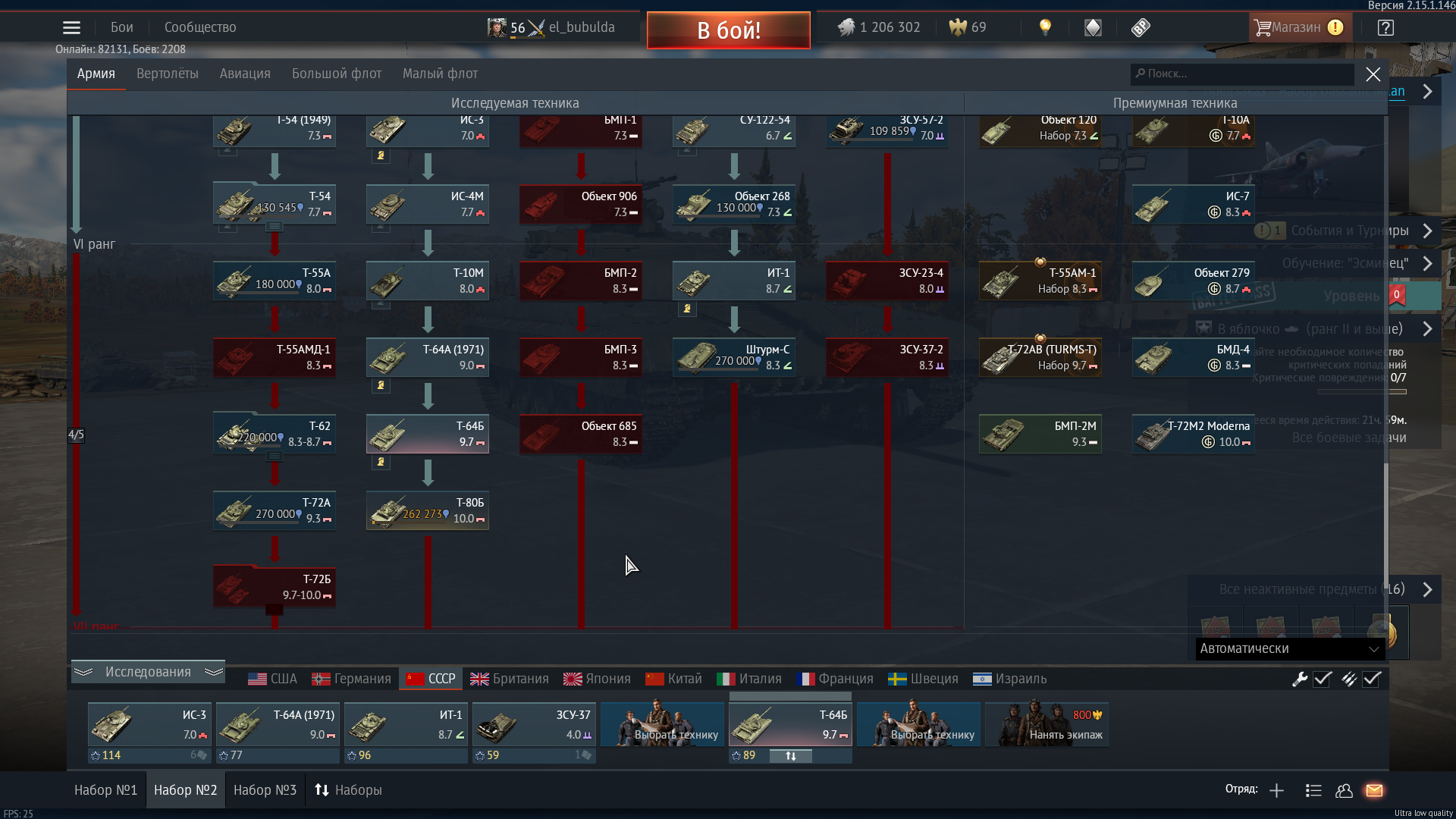Open the Наборы presets list
Image resolution: width=1456 pixels, height=819 pixels.
click(x=348, y=790)
